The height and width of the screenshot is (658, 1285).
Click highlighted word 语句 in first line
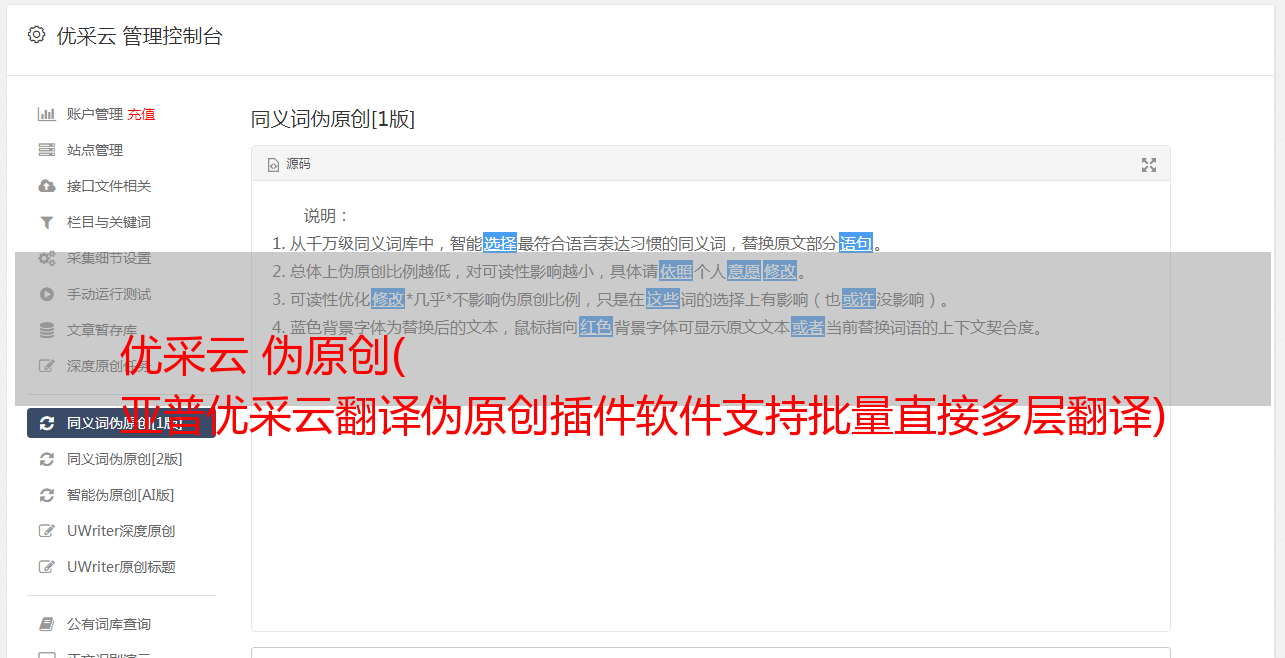pos(855,243)
